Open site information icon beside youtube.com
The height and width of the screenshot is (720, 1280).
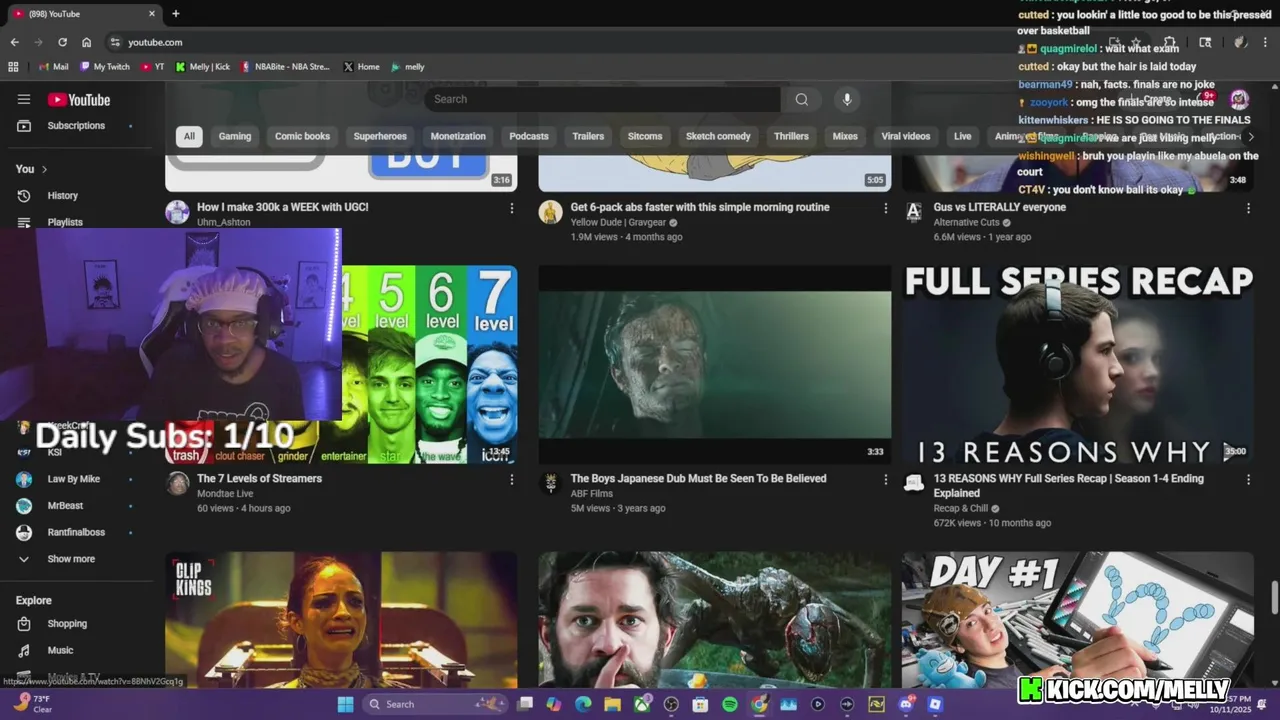pyautogui.click(x=115, y=42)
